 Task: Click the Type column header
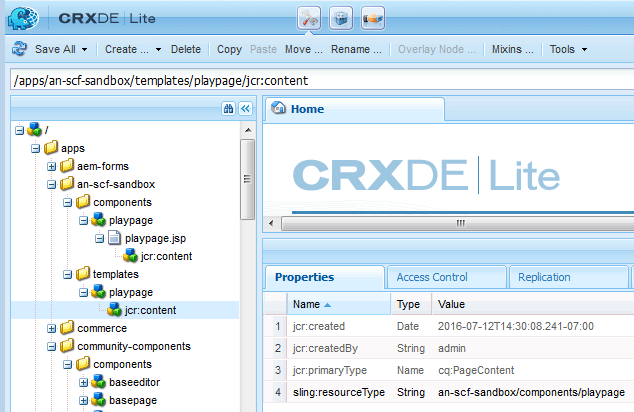pos(411,304)
